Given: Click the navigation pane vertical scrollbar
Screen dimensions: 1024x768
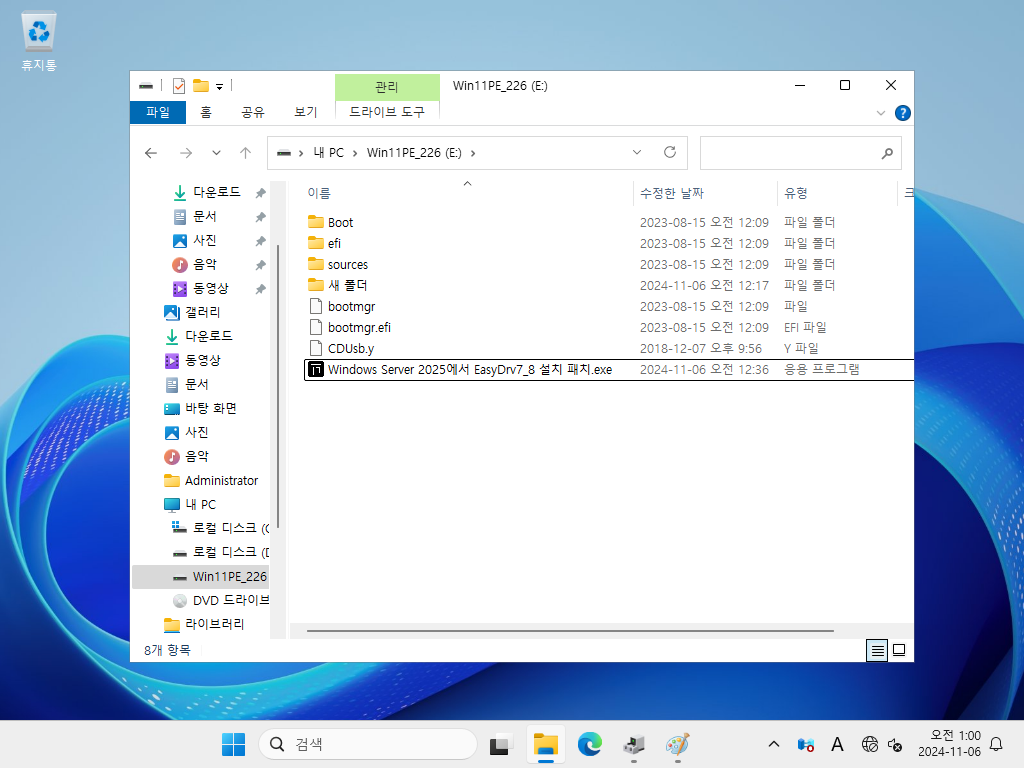Looking at the screenshot, I should [x=278, y=387].
